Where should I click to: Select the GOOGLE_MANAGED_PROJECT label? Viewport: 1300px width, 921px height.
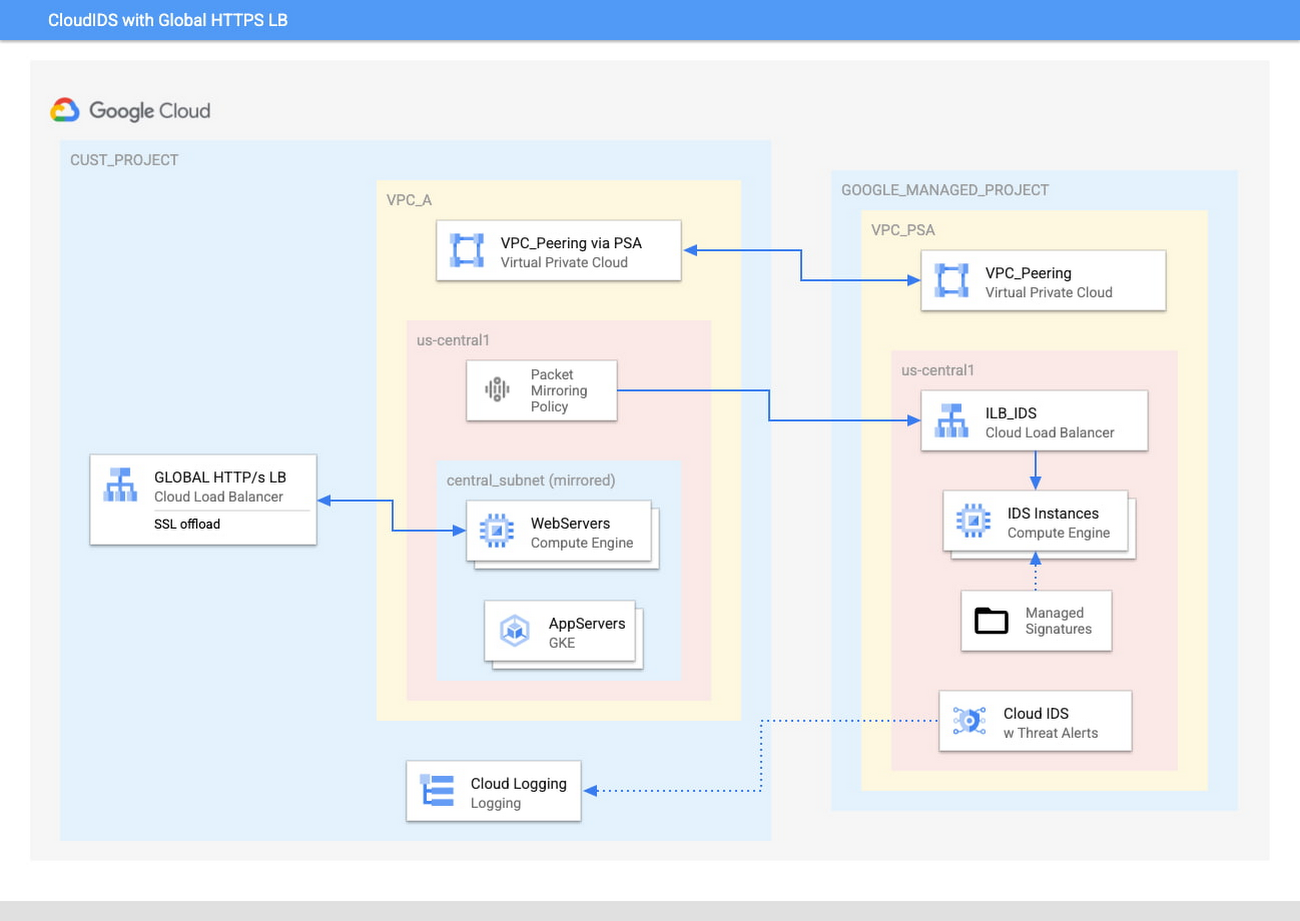point(945,190)
